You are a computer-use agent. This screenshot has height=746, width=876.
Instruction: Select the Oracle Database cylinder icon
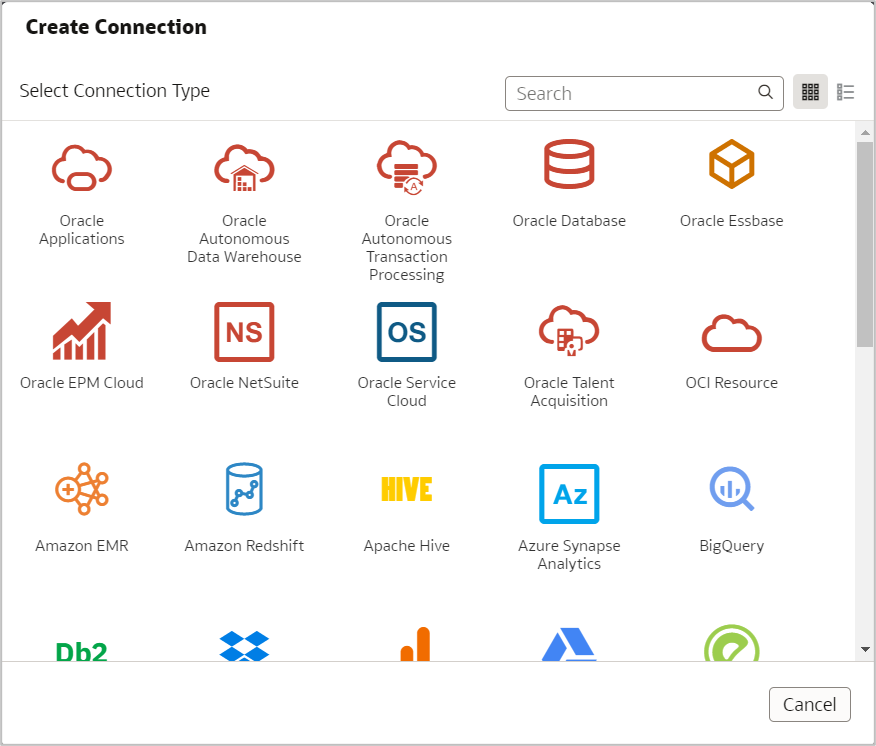pos(569,164)
